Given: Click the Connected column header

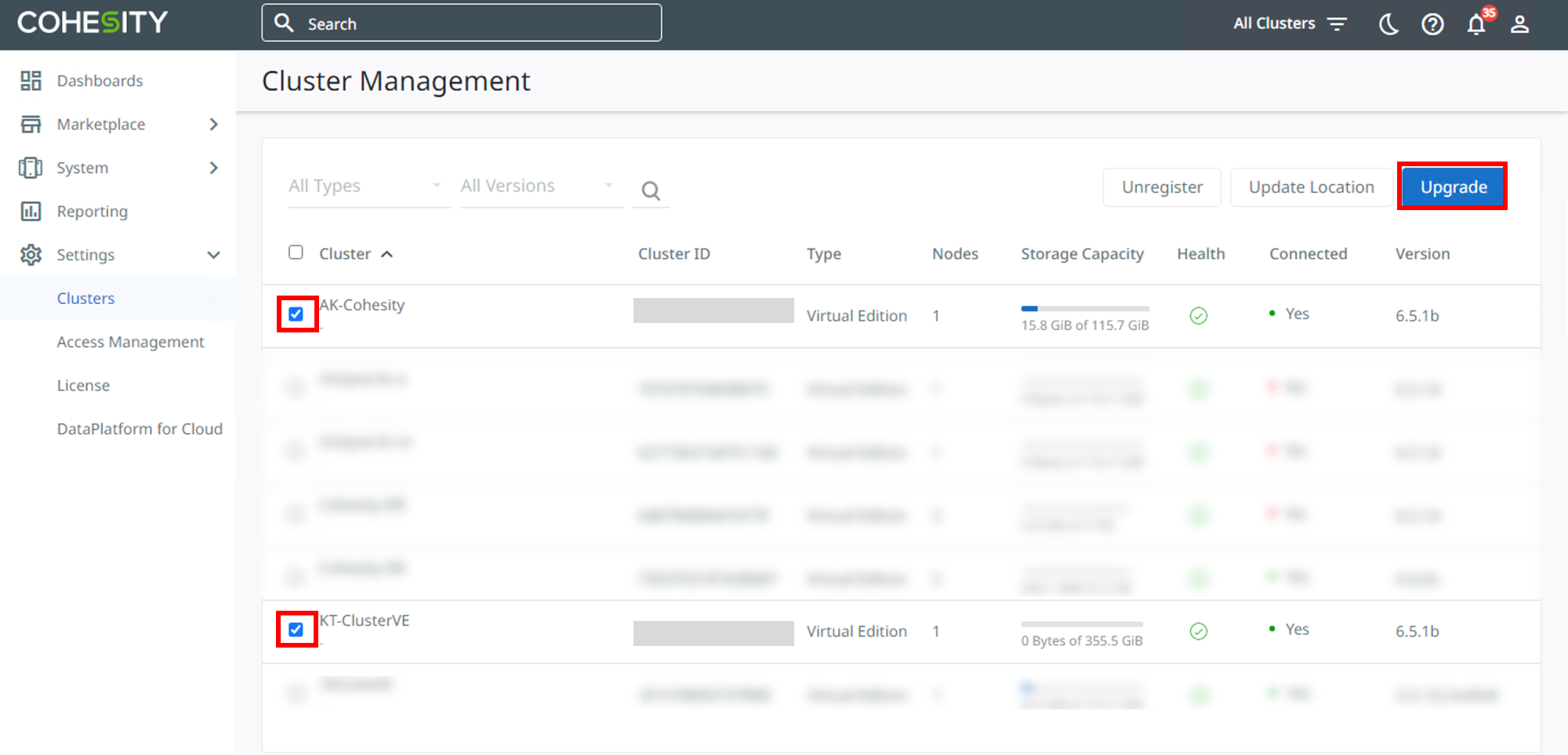Looking at the screenshot, I should [x=1308, y=254].
